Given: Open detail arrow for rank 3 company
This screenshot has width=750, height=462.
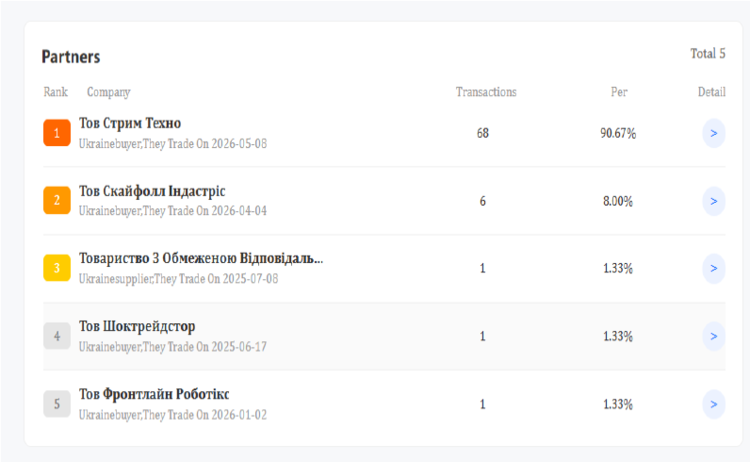Looking at the screenshot, I should coord(714,268).
